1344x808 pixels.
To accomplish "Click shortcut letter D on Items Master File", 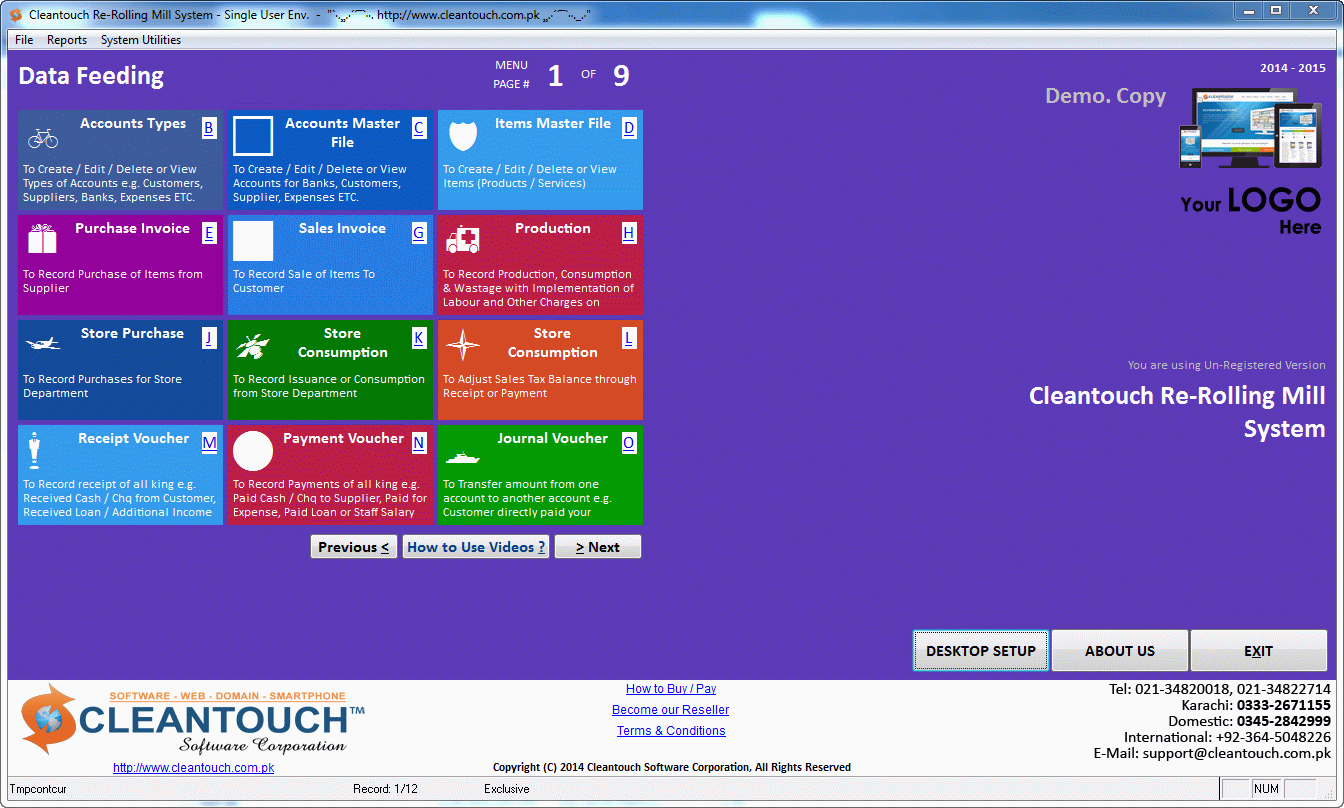I will coord(628,128).
